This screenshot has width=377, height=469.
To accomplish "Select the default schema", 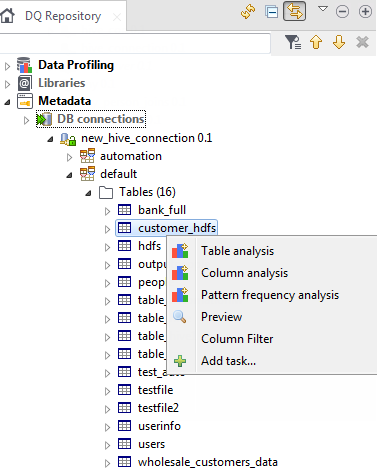I will coord(119,174).
